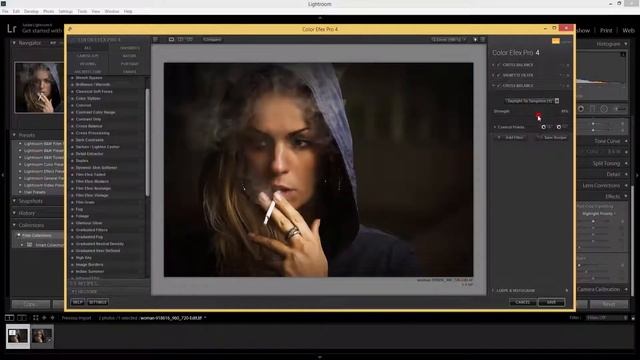Viewport: 640px width, 360px height.
Task: Show the PORTRAIT filter category
Action: (129, 64)
